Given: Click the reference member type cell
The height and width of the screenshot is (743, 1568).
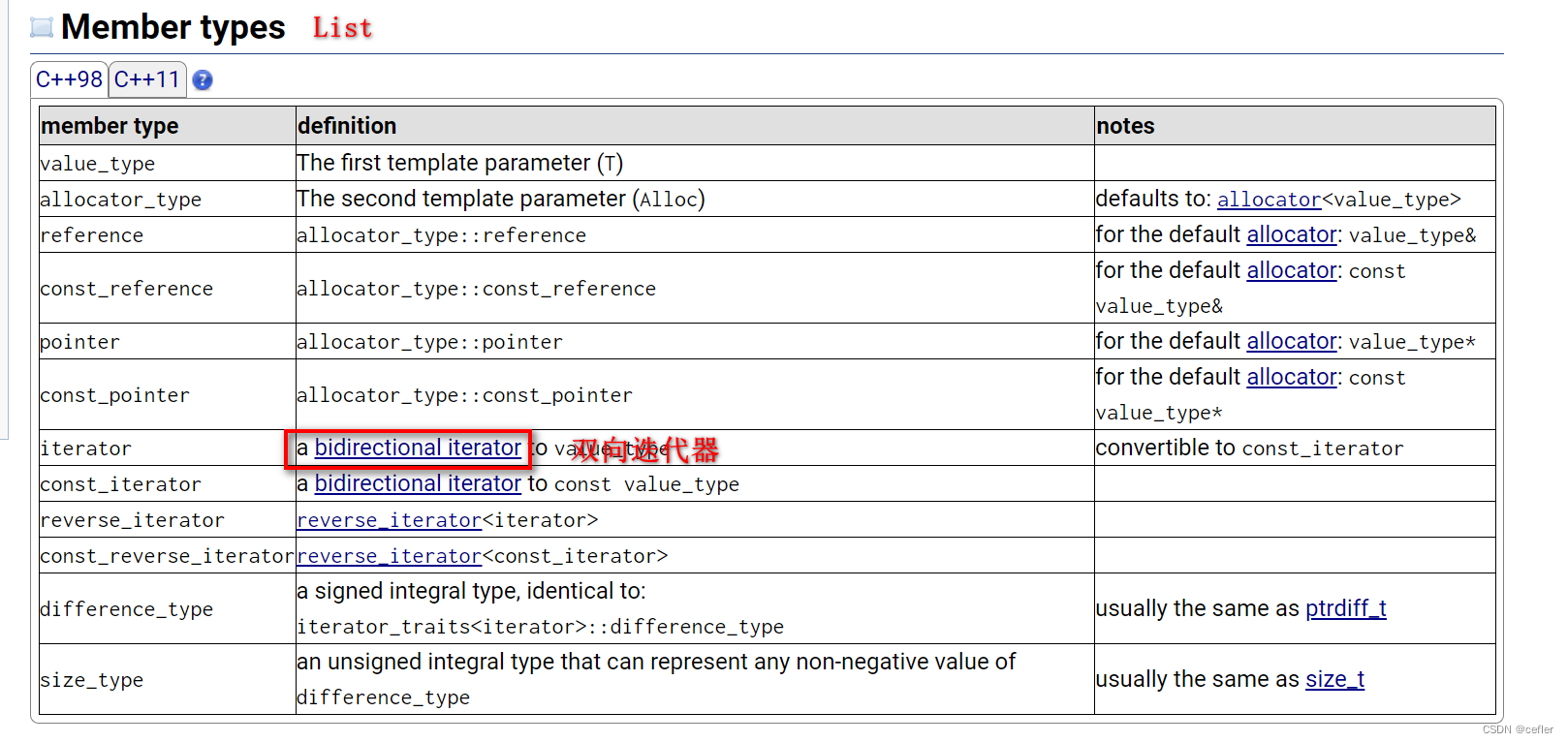Looking at the screenshot, I should click(167, 234).
